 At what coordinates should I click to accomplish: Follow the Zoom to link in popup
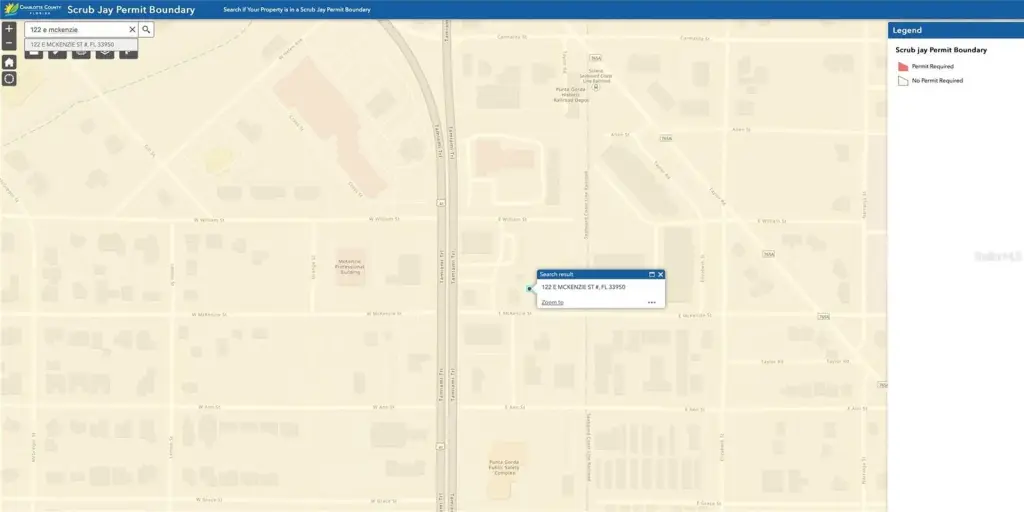tap(552, 302)
